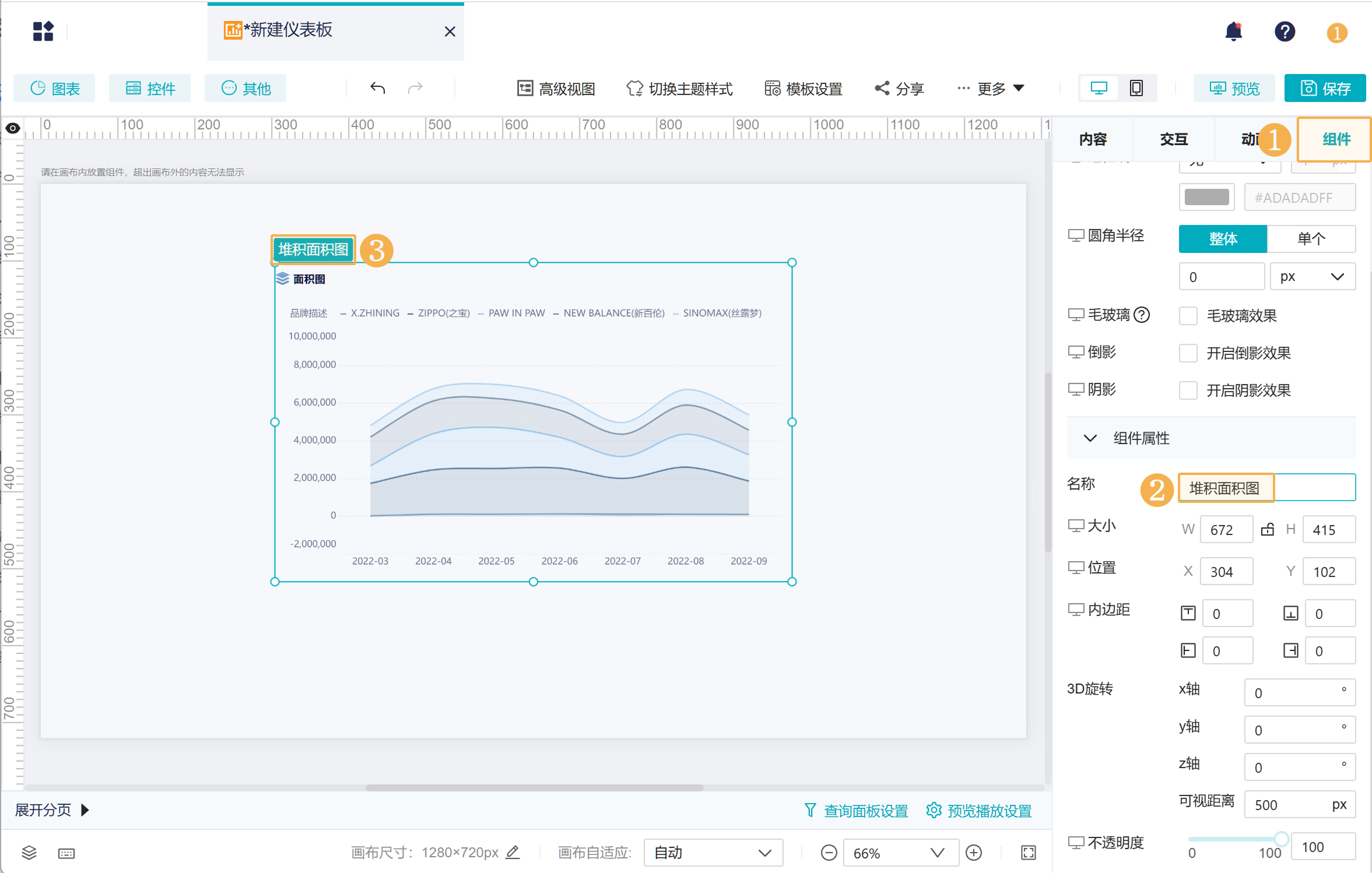Click the 保存 button
This screenshot has height=873, width=1372.
[1325, 88]
